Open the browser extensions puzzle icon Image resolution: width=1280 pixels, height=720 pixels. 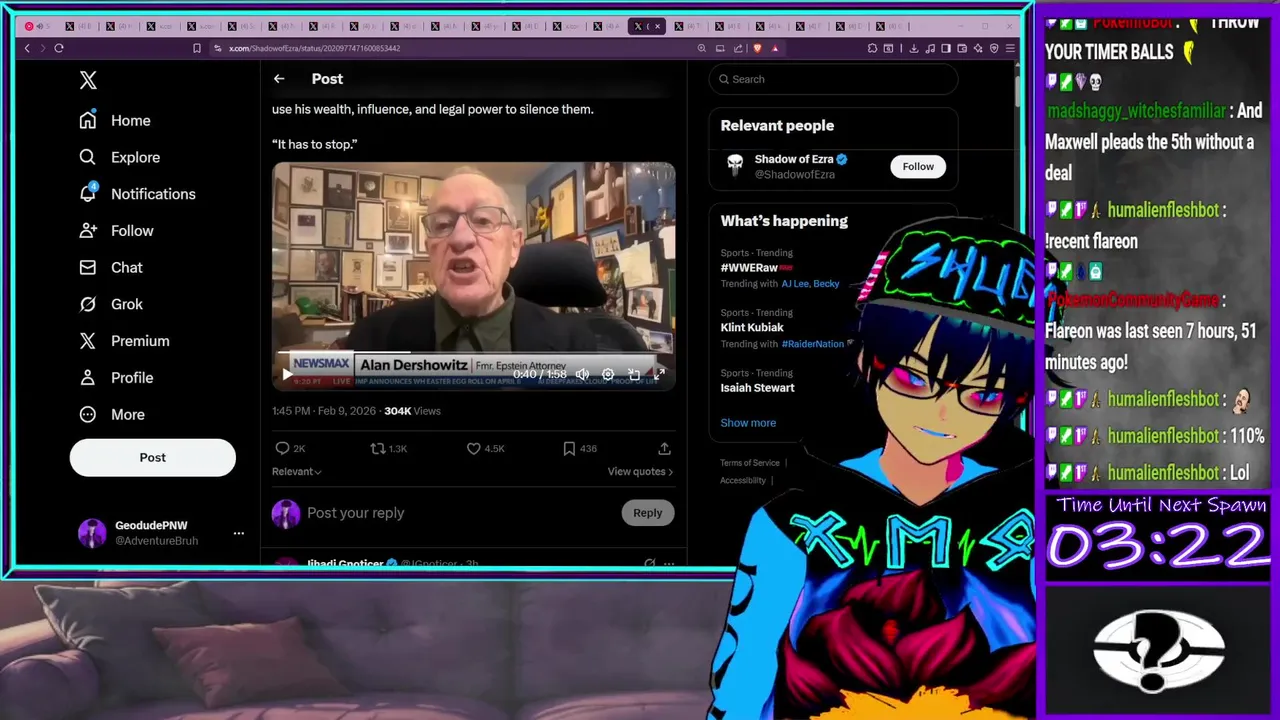coord(873,48)
